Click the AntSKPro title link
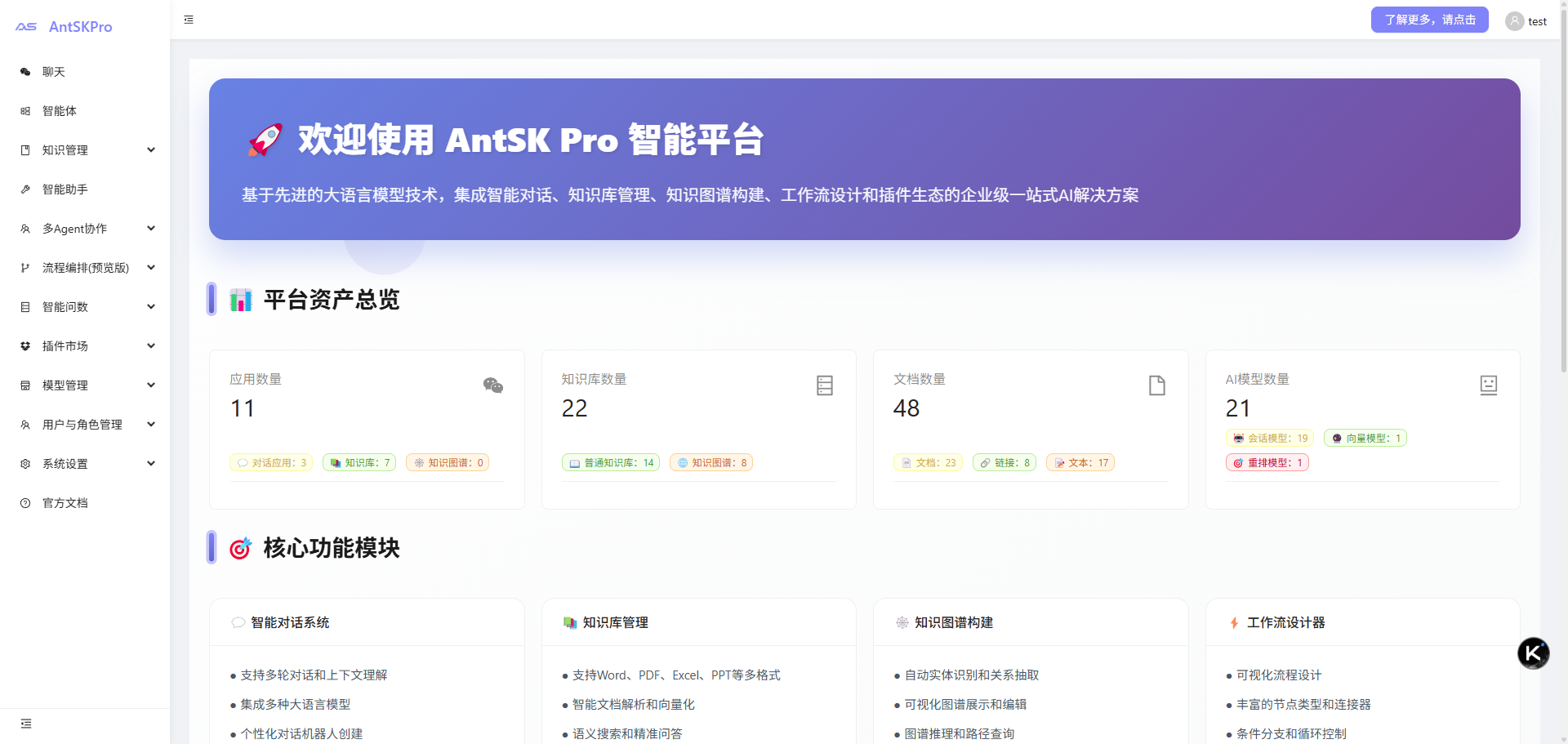 click(x=81, y=27)
